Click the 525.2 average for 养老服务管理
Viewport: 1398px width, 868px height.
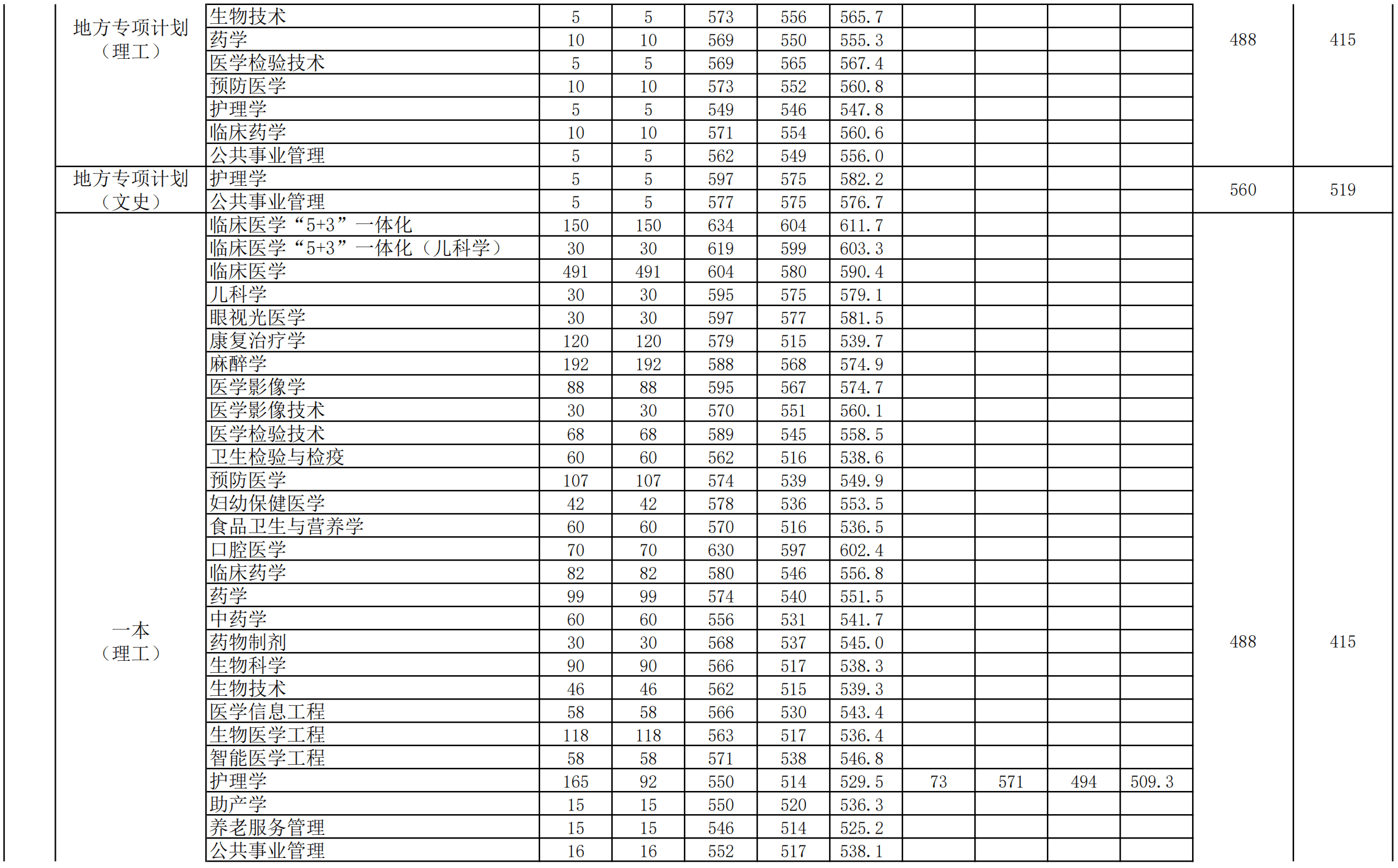point(862,828)
